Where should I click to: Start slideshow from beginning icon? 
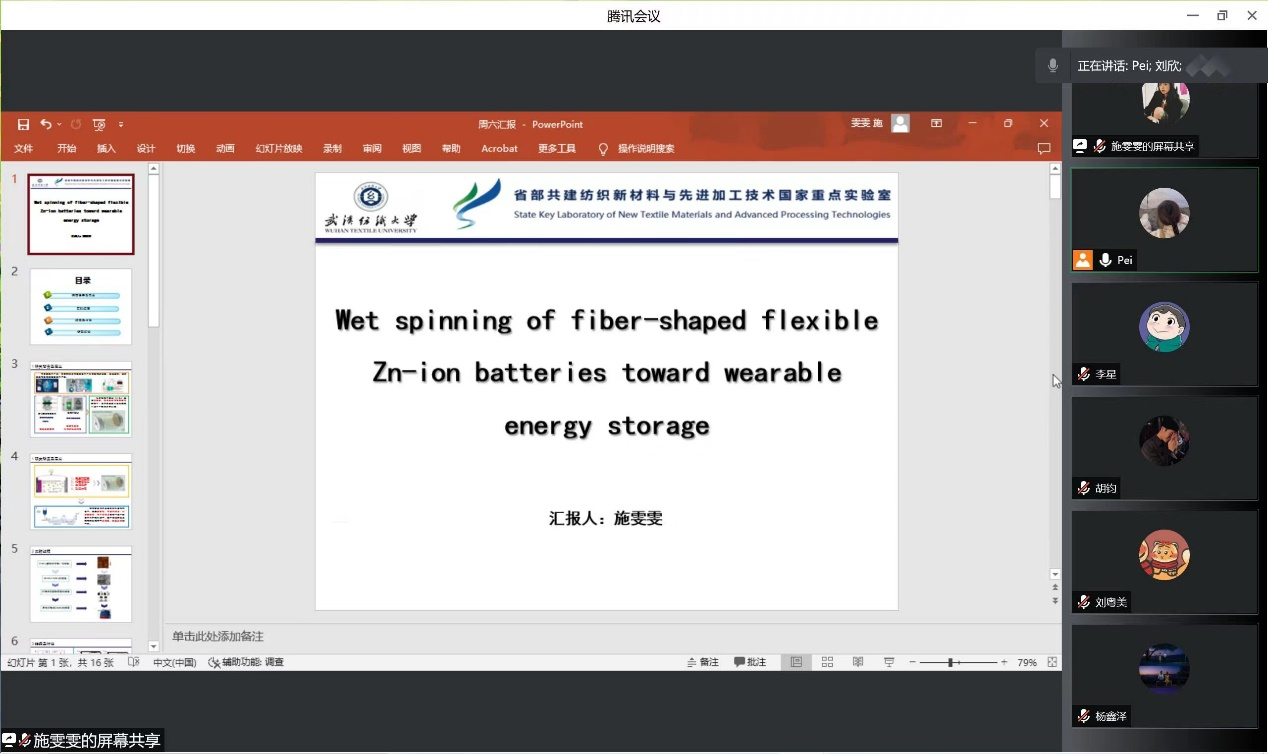[x=99, y=124]
